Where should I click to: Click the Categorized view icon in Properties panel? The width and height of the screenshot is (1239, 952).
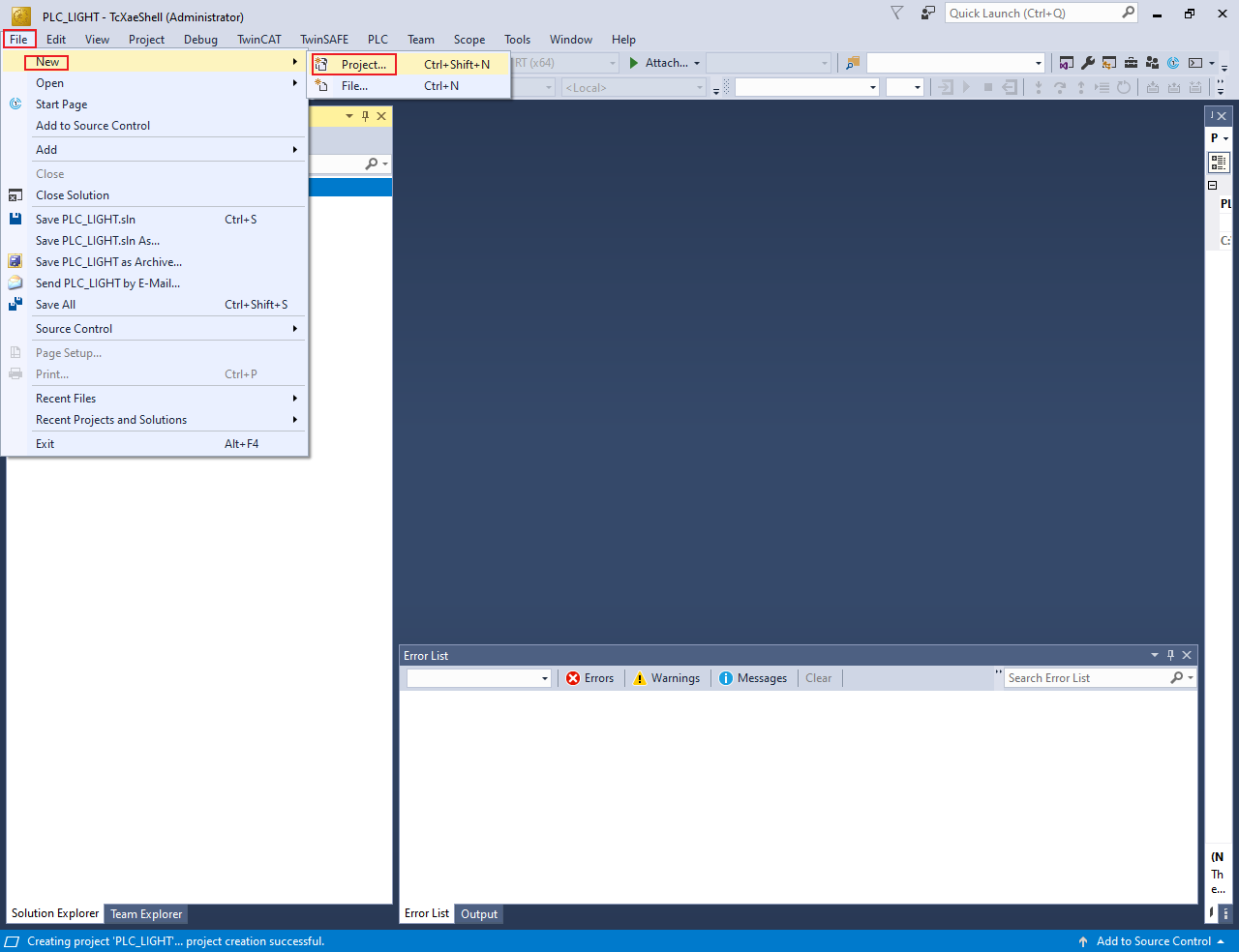click(x=1219, y=163)
